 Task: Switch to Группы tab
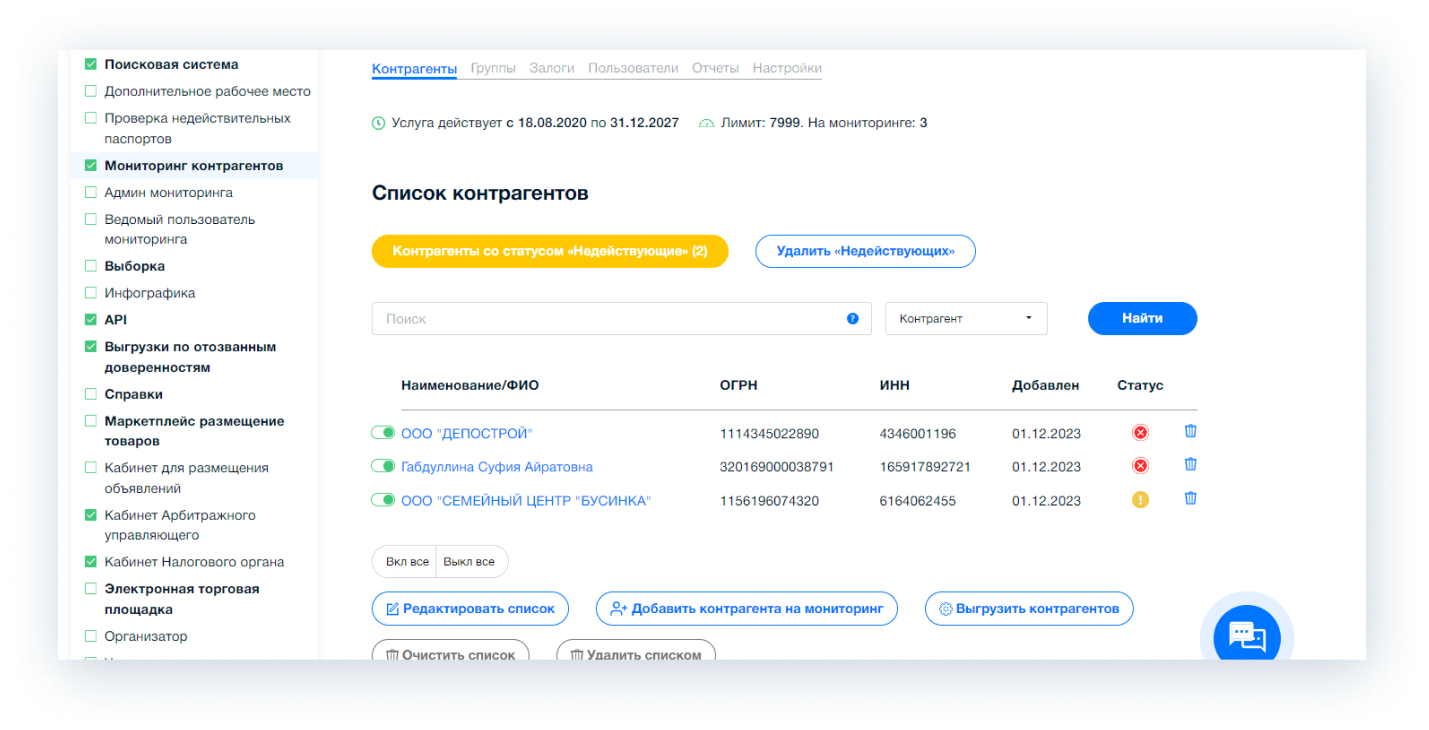493,68
